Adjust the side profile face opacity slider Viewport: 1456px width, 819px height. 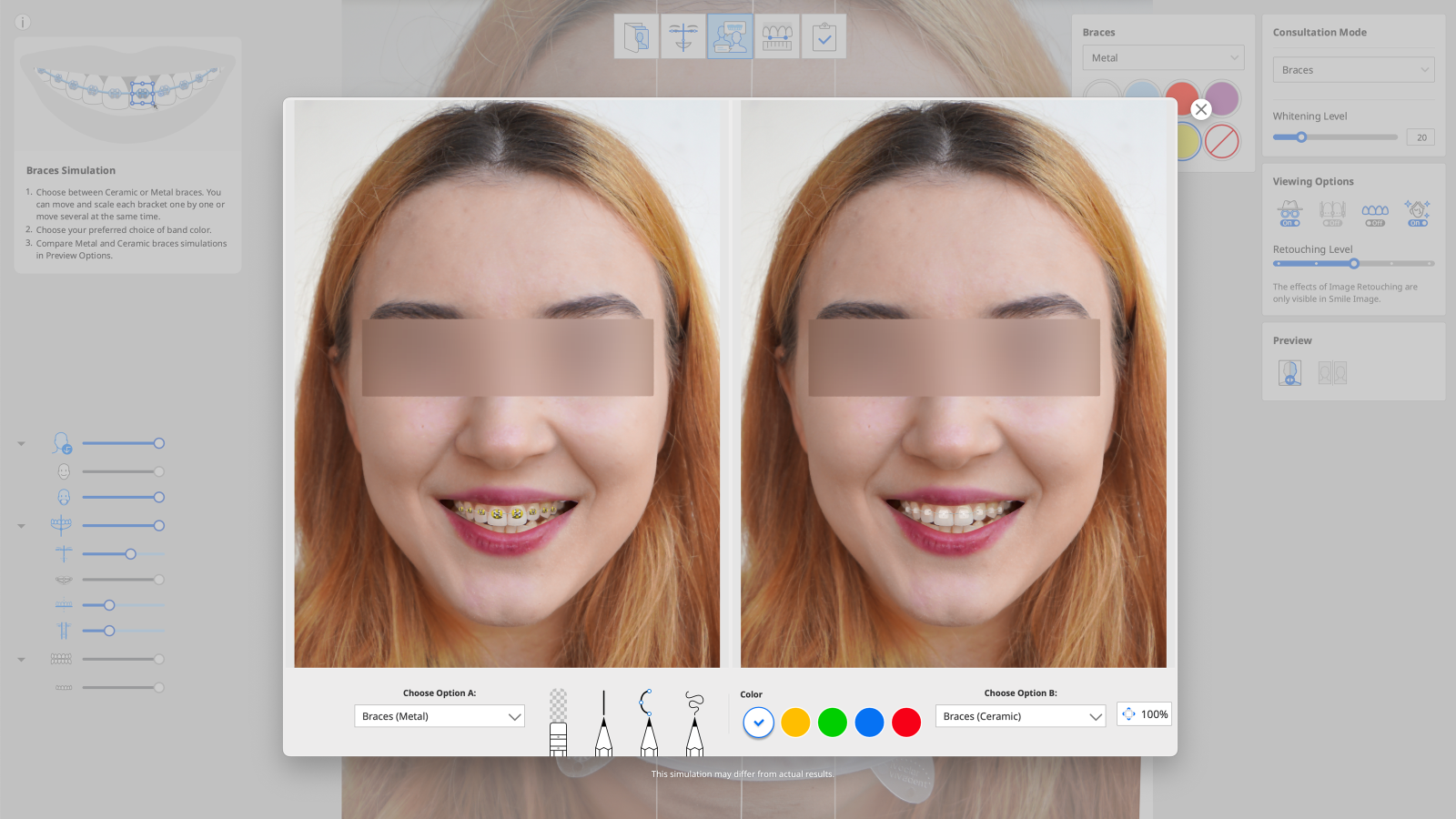coord(123,443)
